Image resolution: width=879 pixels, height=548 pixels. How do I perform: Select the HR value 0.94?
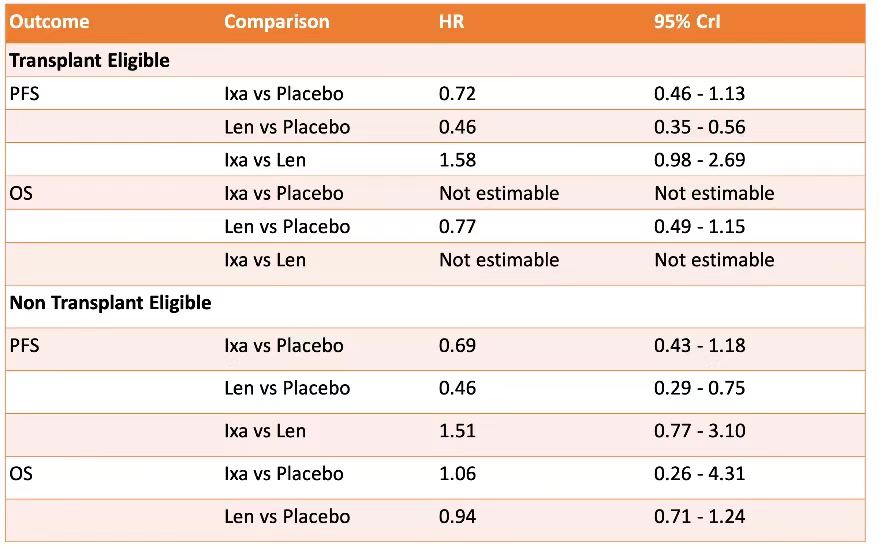457,517
